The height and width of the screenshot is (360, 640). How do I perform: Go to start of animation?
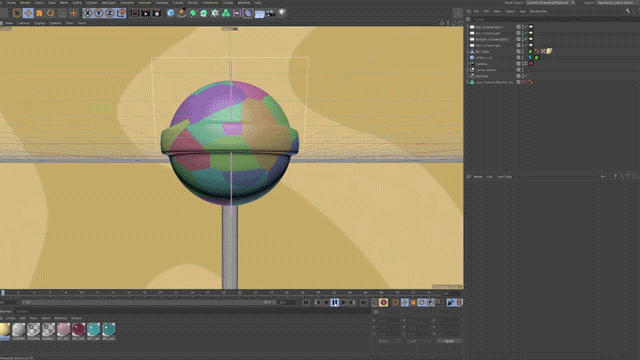click(x=306, y=302)
